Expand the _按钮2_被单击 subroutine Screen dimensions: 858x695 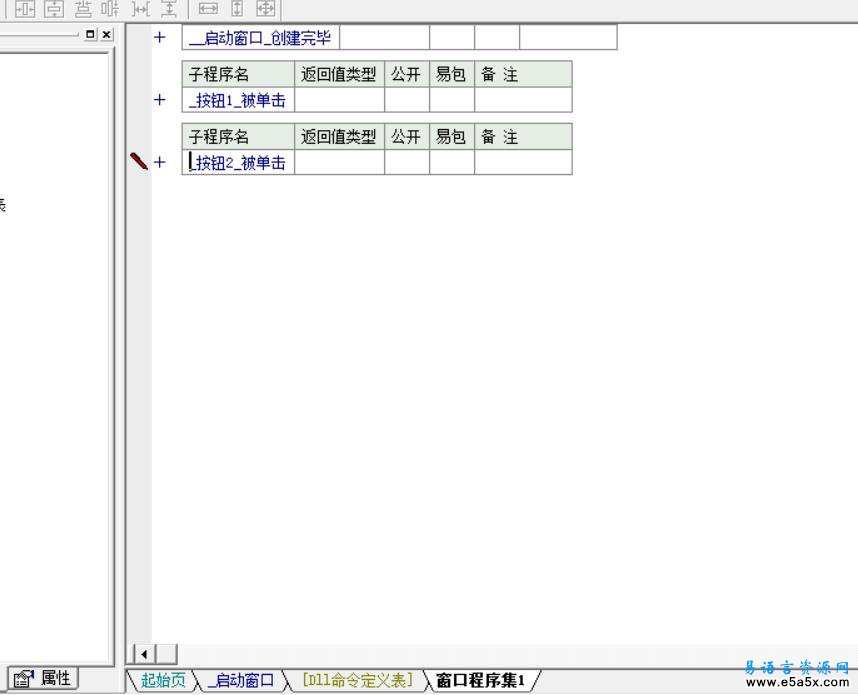click(x=159, y=162)
